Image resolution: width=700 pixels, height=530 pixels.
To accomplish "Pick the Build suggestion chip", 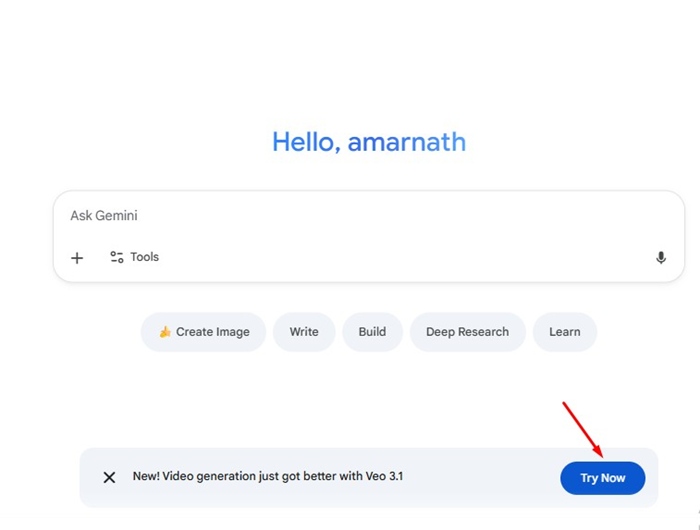I will click(x=372, y=332).
